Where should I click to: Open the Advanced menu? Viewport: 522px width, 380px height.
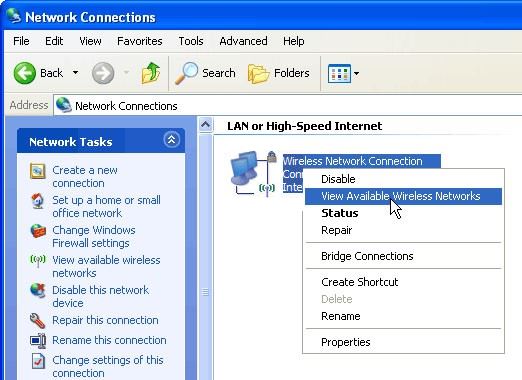(243, 41)
